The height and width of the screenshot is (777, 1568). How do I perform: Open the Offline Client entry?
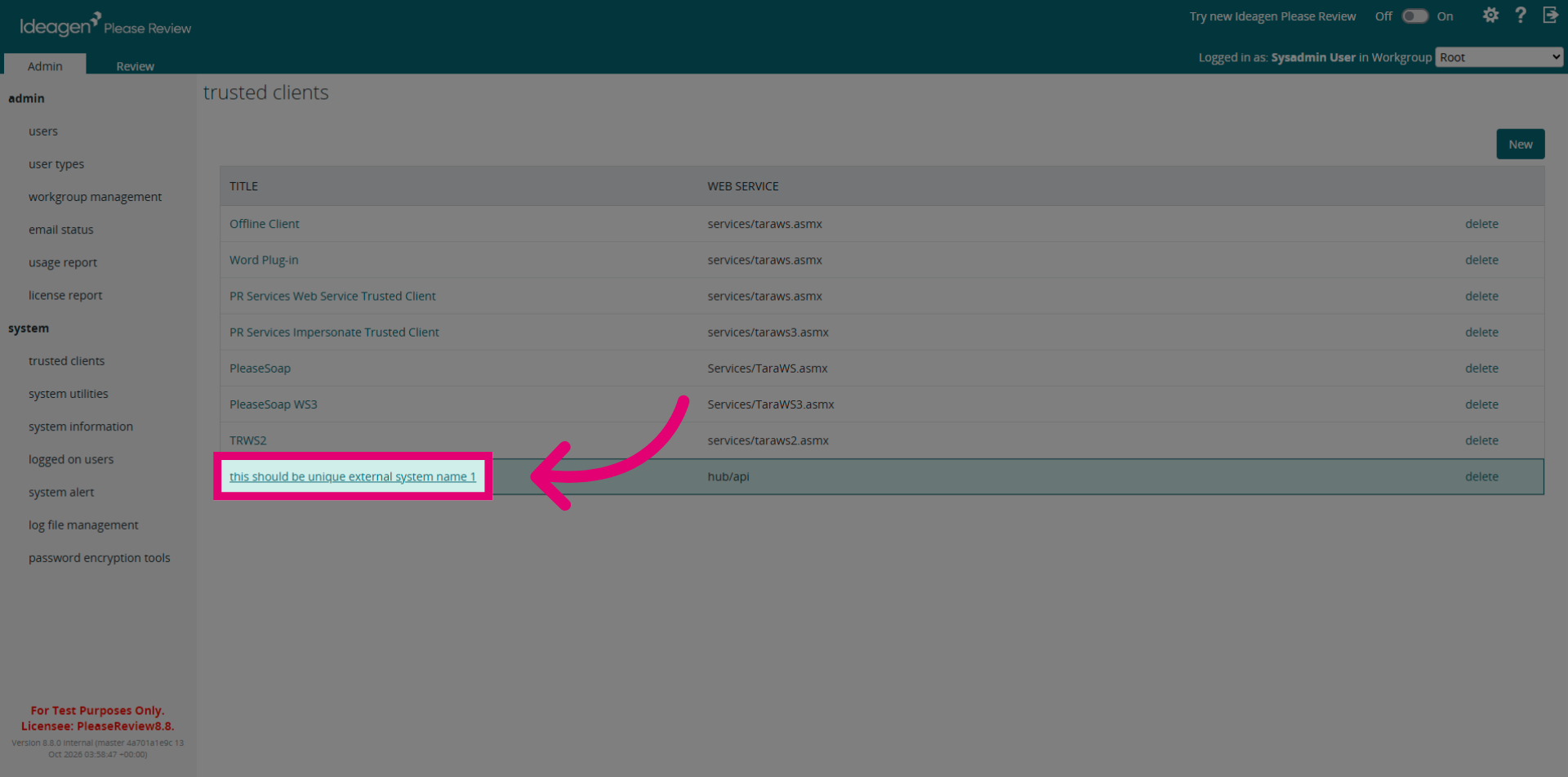265,224
